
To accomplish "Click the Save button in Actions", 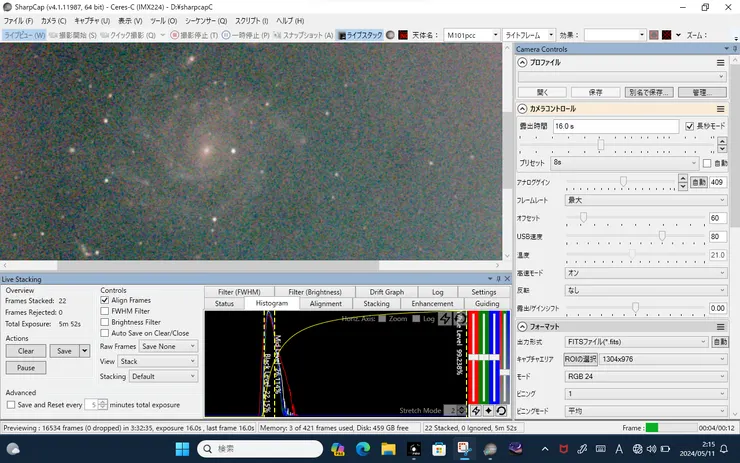I will tap(65, 351).
